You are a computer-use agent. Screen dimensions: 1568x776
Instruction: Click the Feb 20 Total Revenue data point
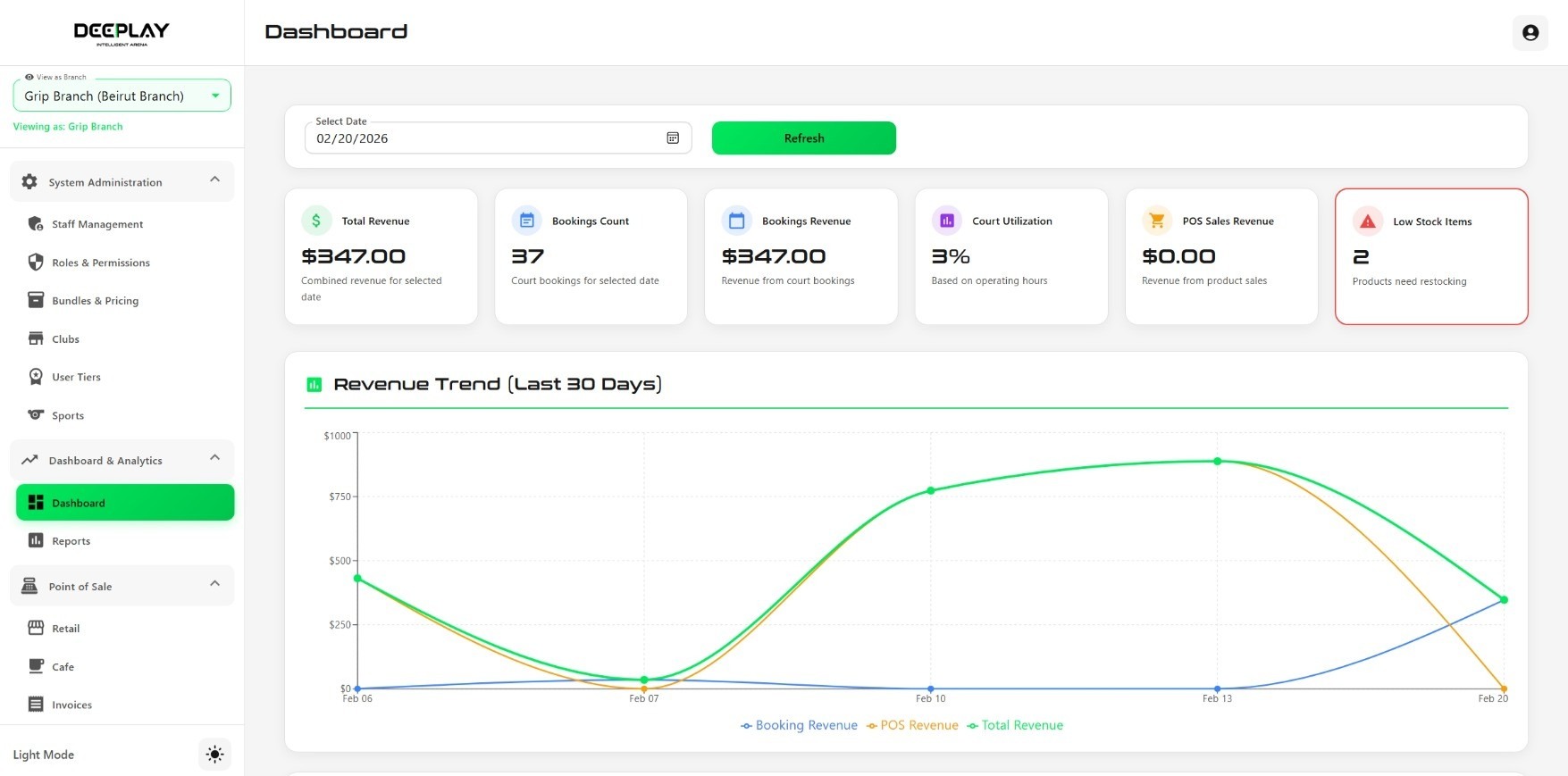point(1504,600)
